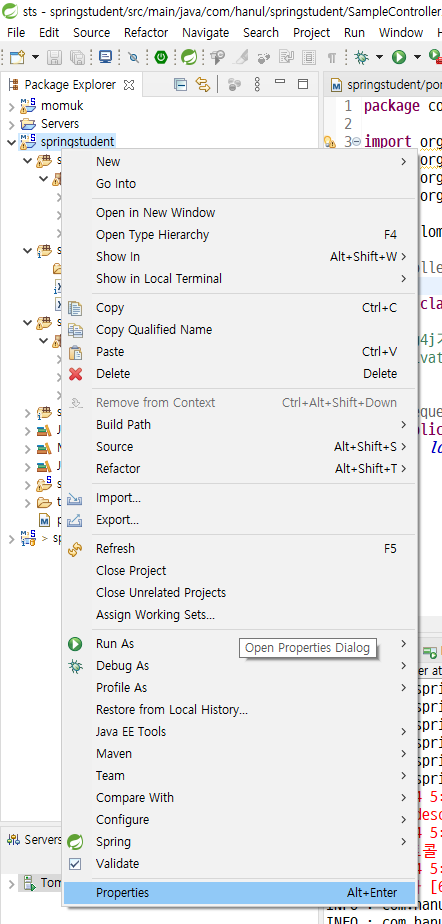Viewport: 442px width, 924px height.
Task: Open the Window menu
Action: (x=401, y=32)
